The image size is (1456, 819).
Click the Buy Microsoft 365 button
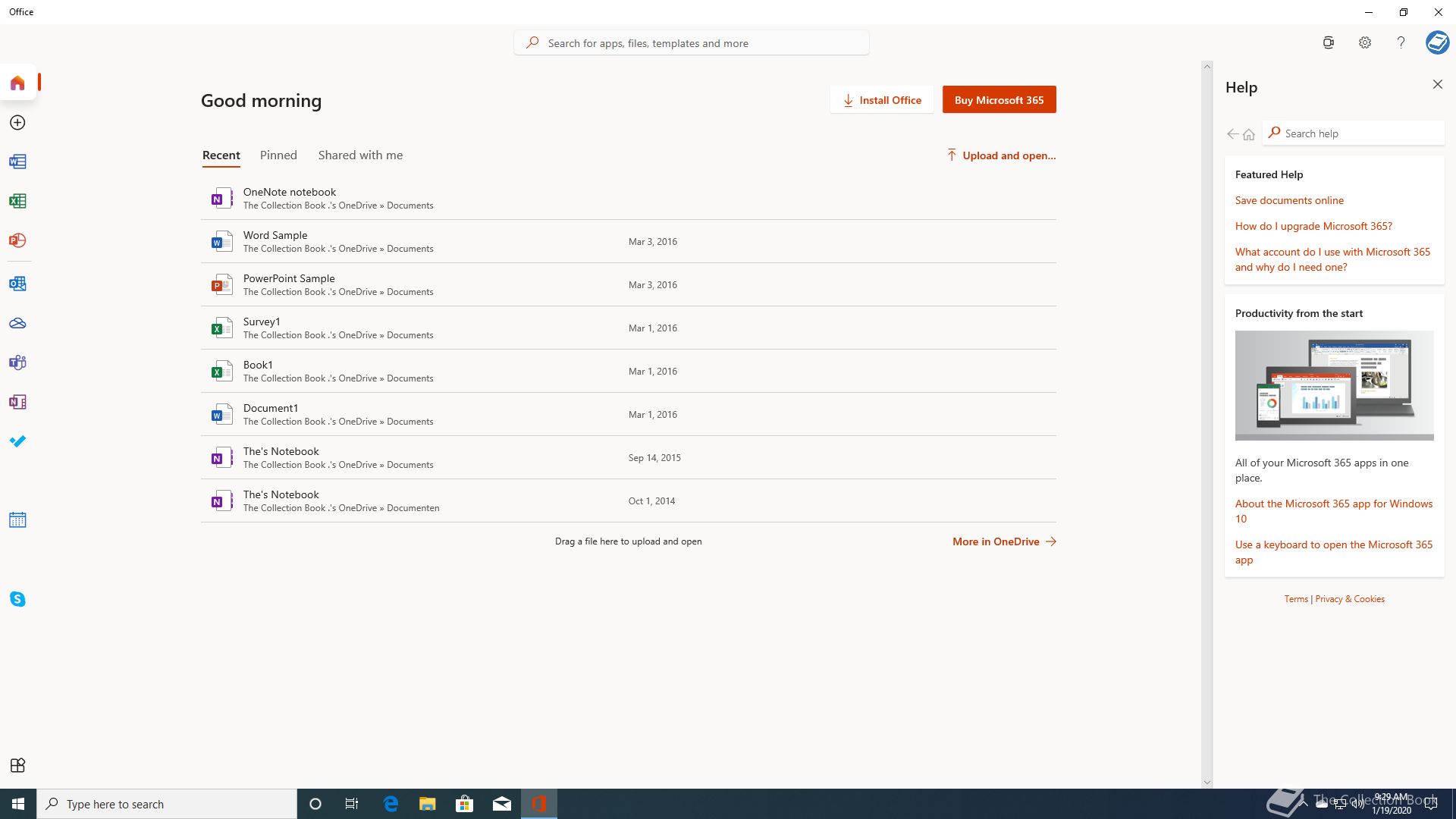click(x=999, y=100)
